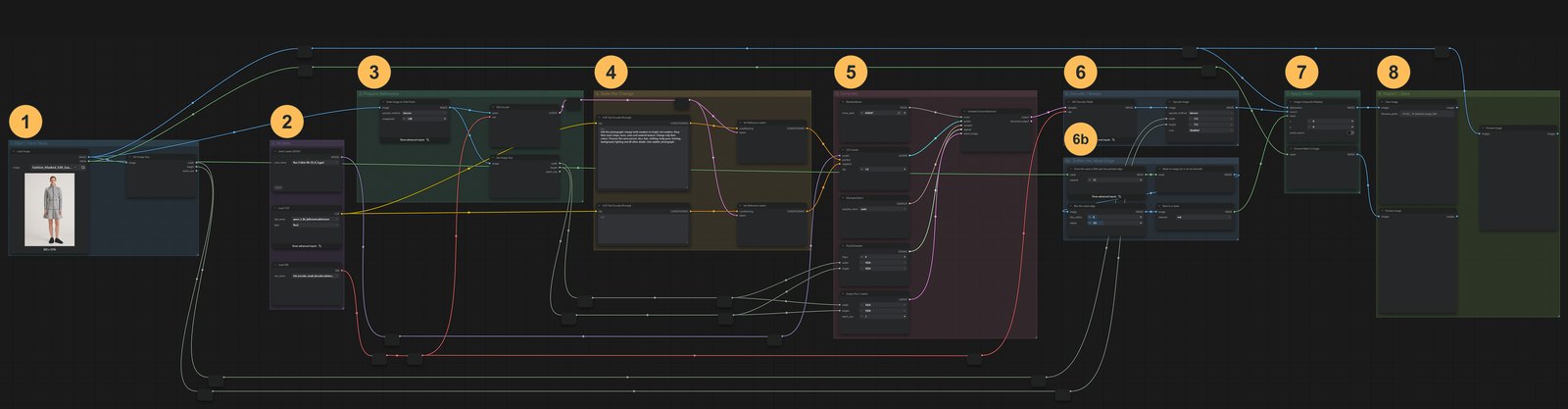Click the noise_seed value in RandomNoise node
1568x409 pixels.
pos(884,113)
